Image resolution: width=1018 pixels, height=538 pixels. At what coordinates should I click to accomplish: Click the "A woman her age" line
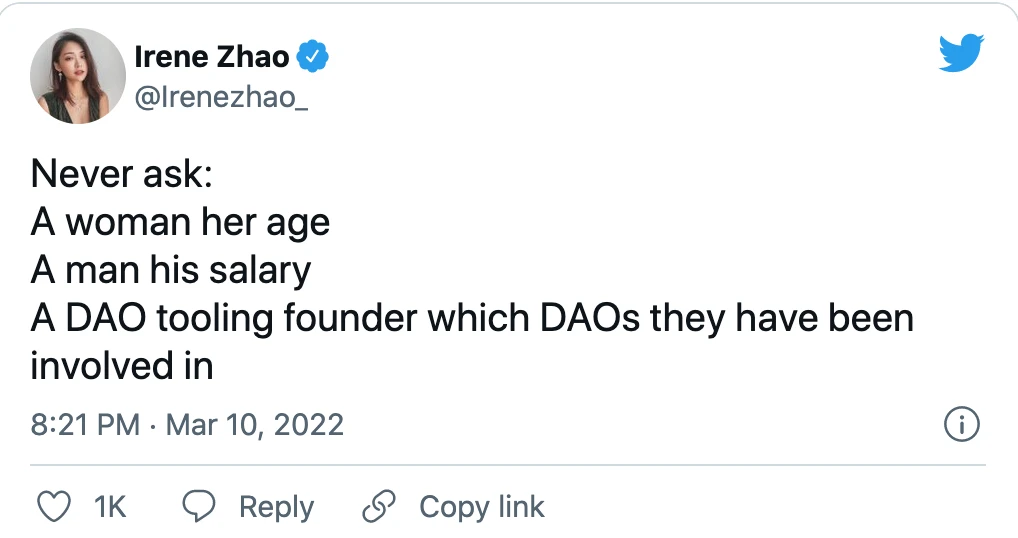[x=180, y=222]
